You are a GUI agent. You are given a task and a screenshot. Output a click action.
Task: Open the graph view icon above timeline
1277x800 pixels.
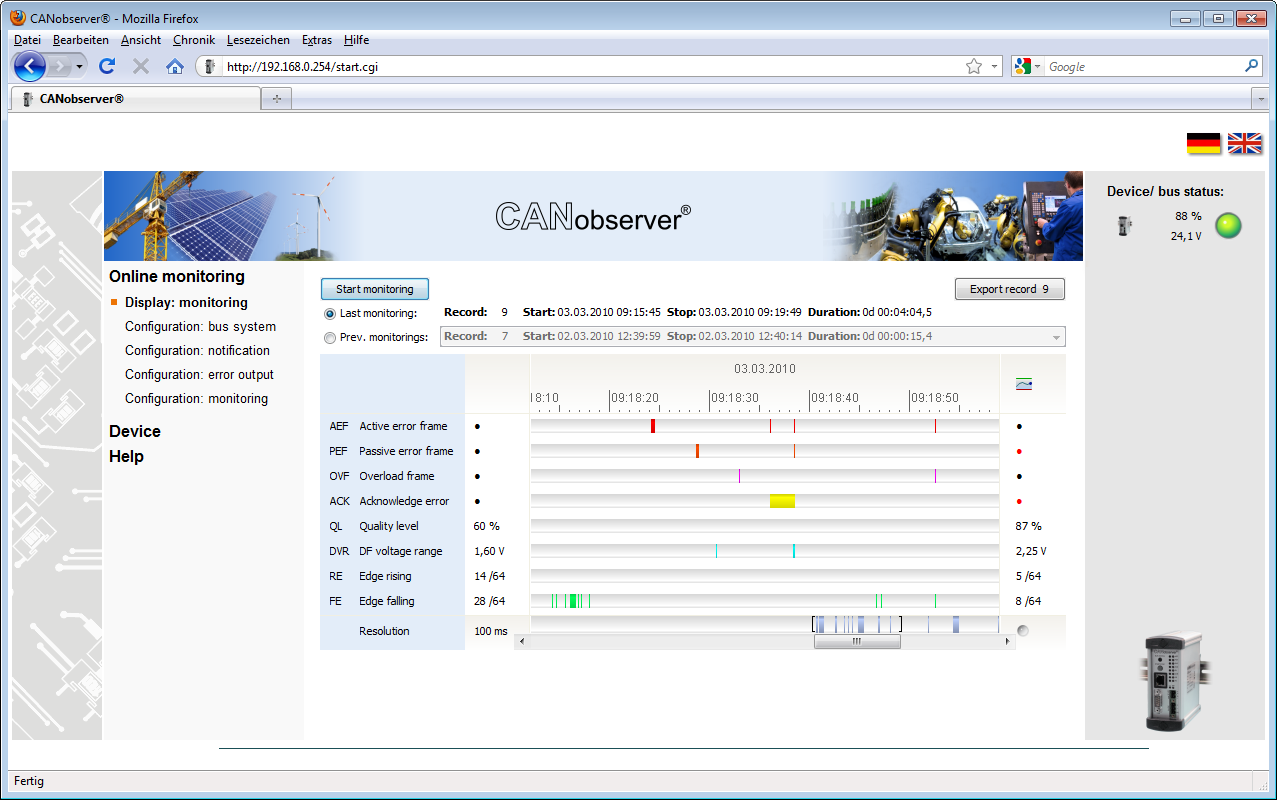(x=1023, y=384)
